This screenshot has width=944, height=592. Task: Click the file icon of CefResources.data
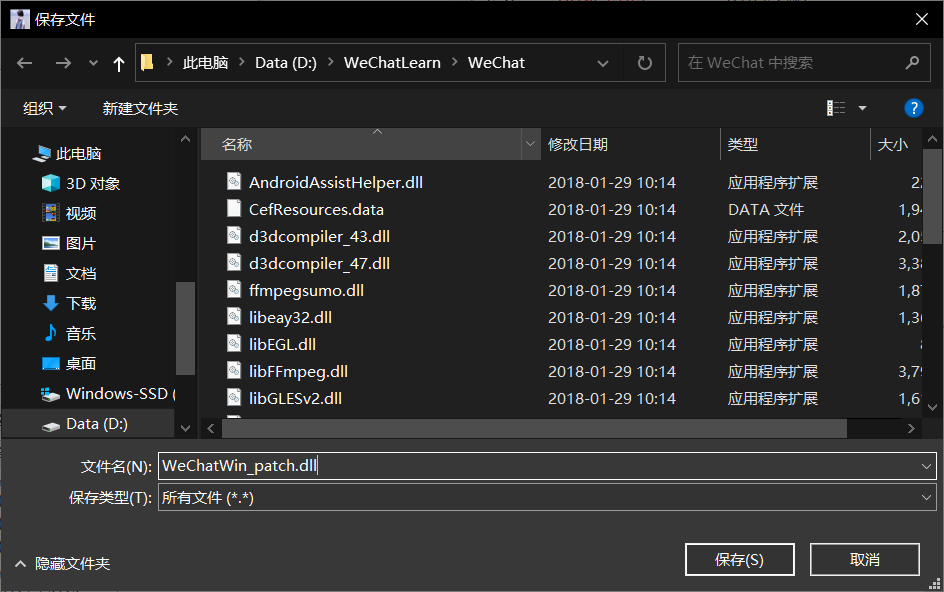[x=234, y=208]
